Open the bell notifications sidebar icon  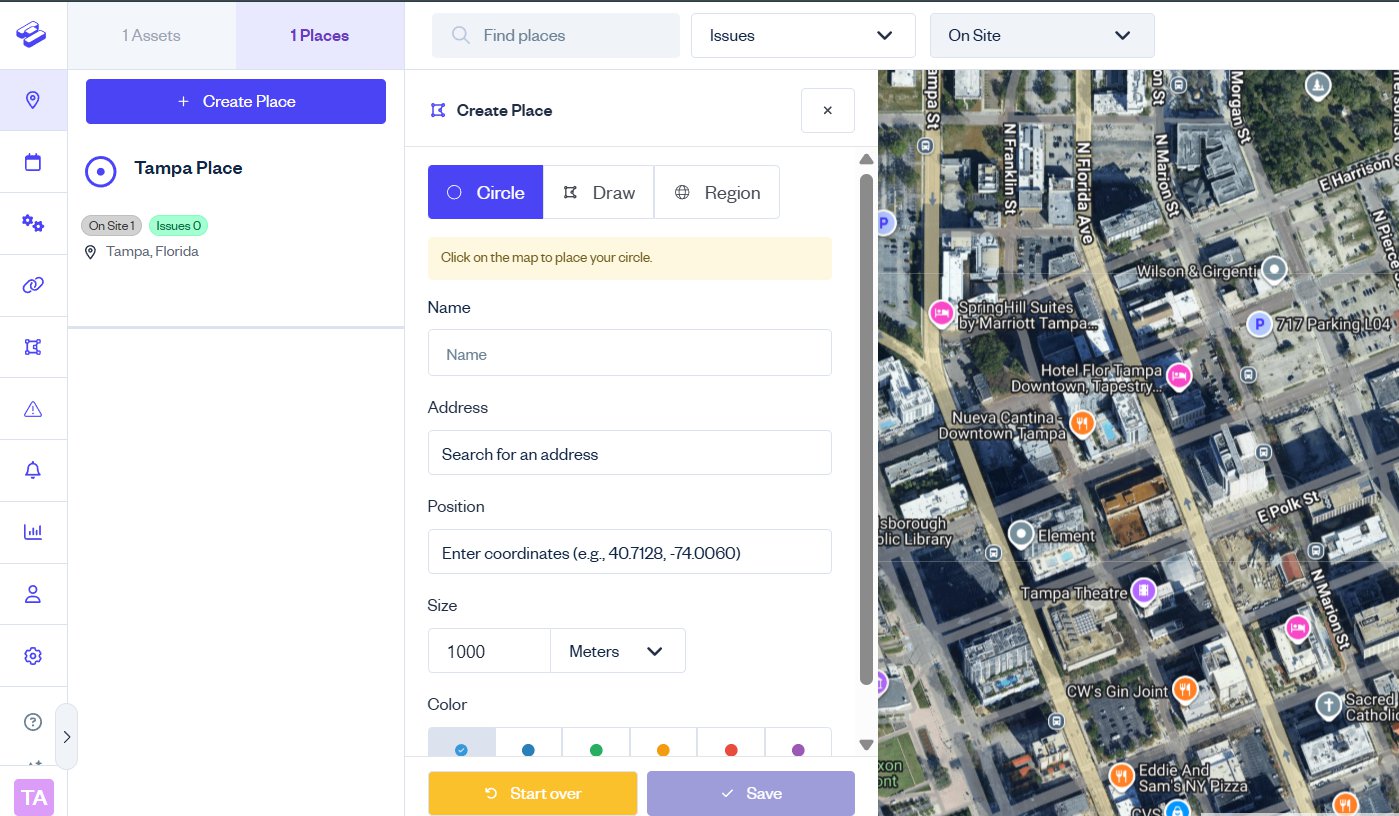pos(33,470)
